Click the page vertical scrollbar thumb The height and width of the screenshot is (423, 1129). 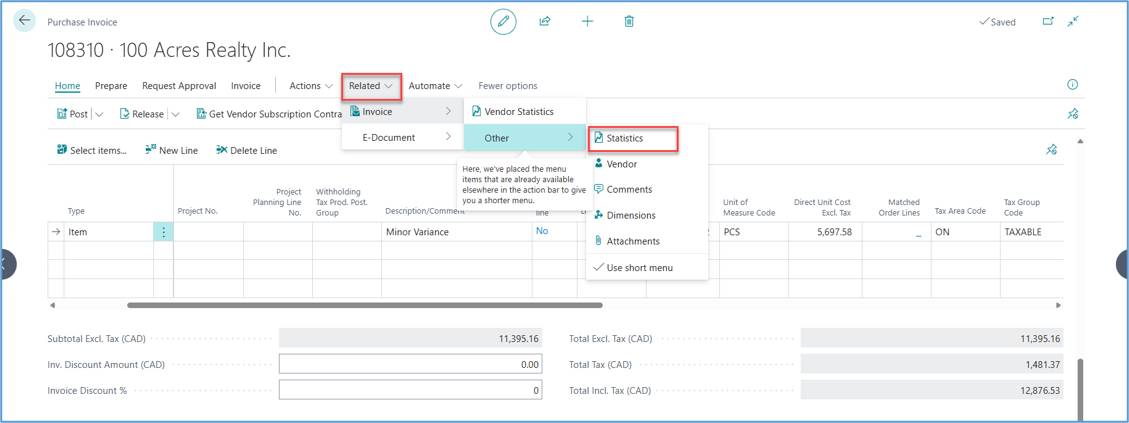point(1078,388)
